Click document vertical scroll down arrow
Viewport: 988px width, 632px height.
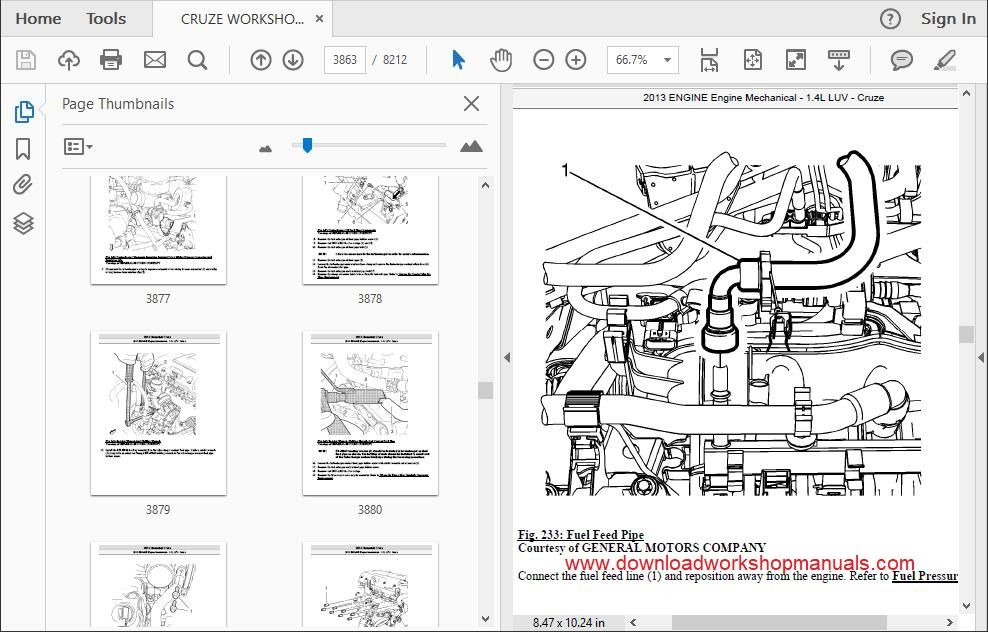pyautogui.click(x=967, y=606)
